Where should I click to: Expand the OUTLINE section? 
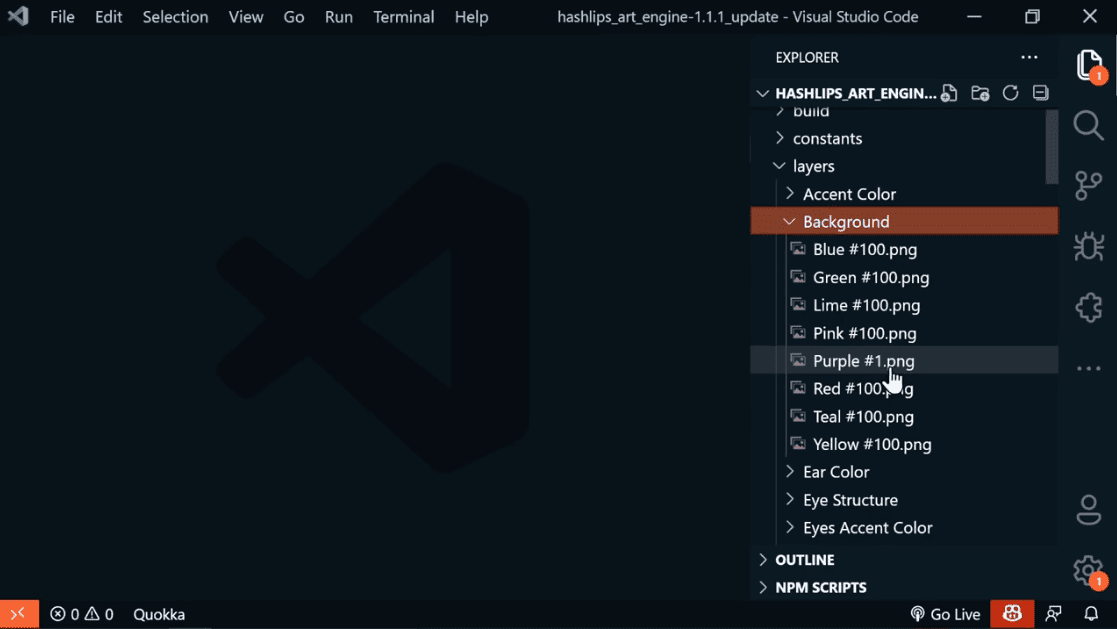click(x=763, y=560)
